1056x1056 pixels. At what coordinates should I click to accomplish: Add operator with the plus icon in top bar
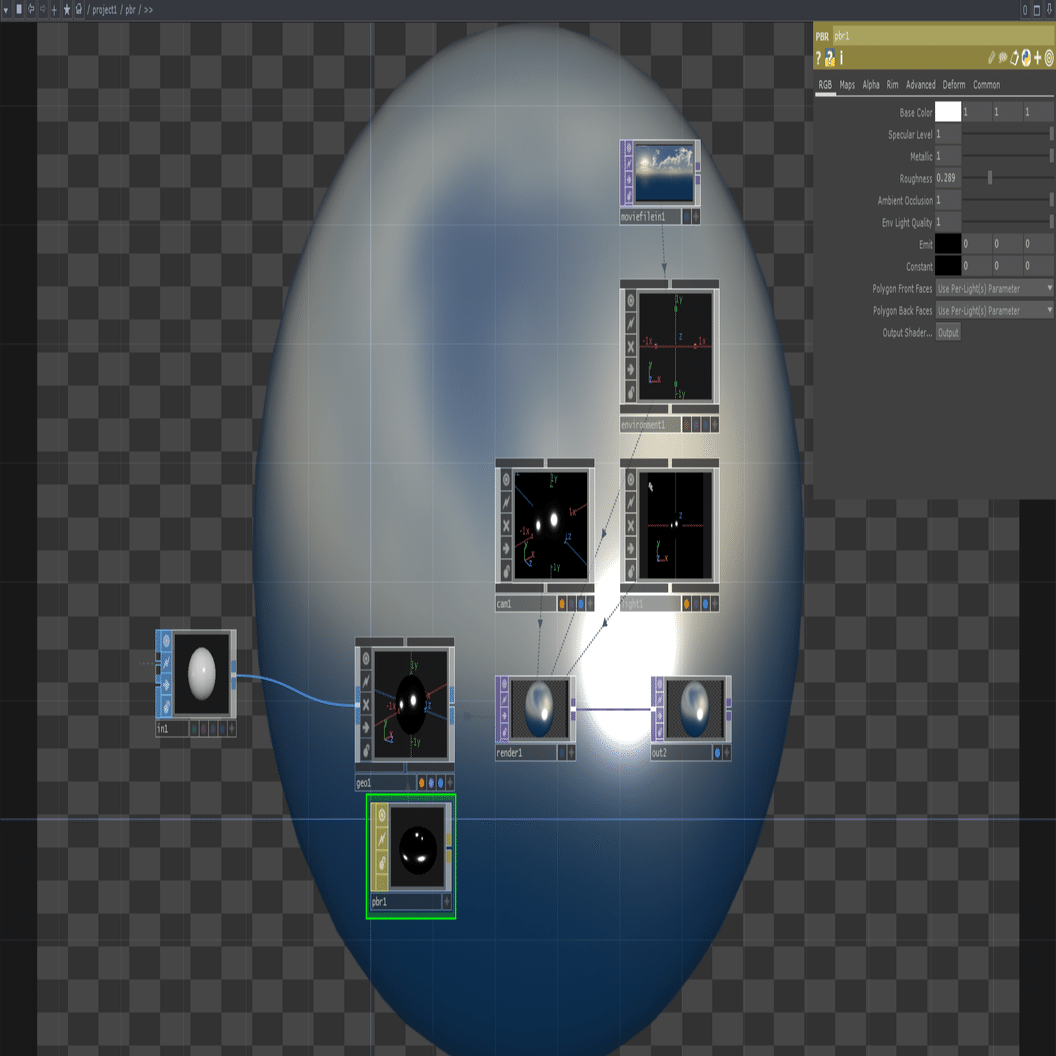click(x=55, y=9)
